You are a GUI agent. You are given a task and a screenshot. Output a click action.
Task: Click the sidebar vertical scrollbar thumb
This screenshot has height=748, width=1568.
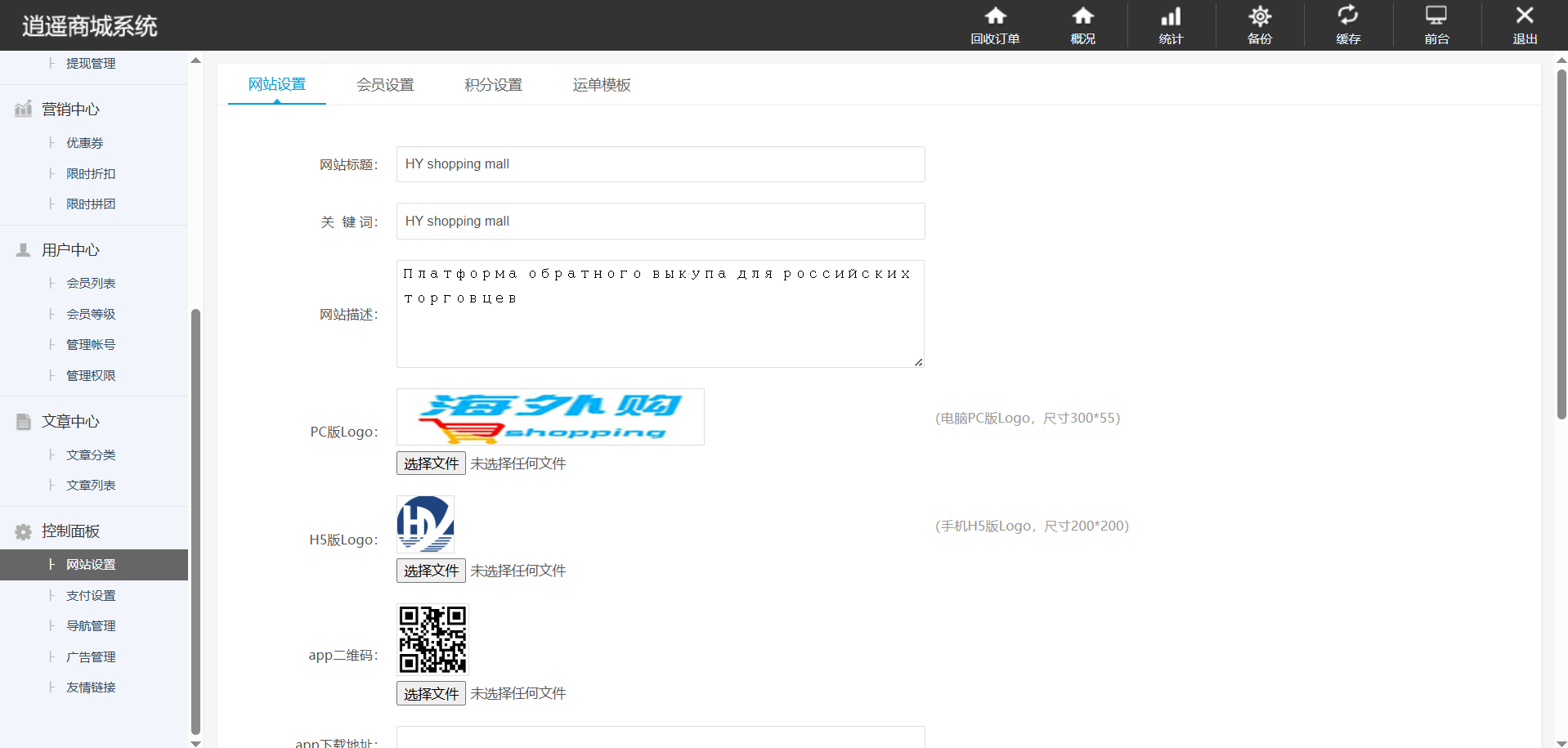pos(195,522)
